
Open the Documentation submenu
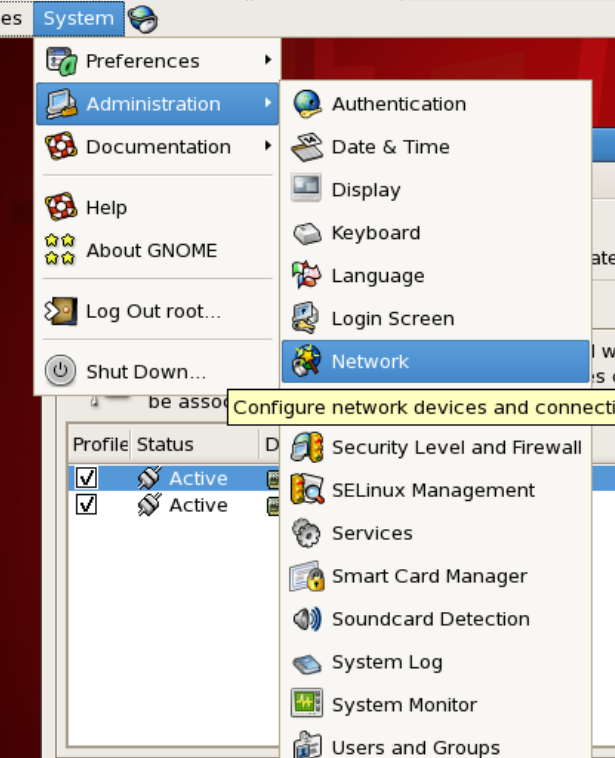(x=157, y=146)
